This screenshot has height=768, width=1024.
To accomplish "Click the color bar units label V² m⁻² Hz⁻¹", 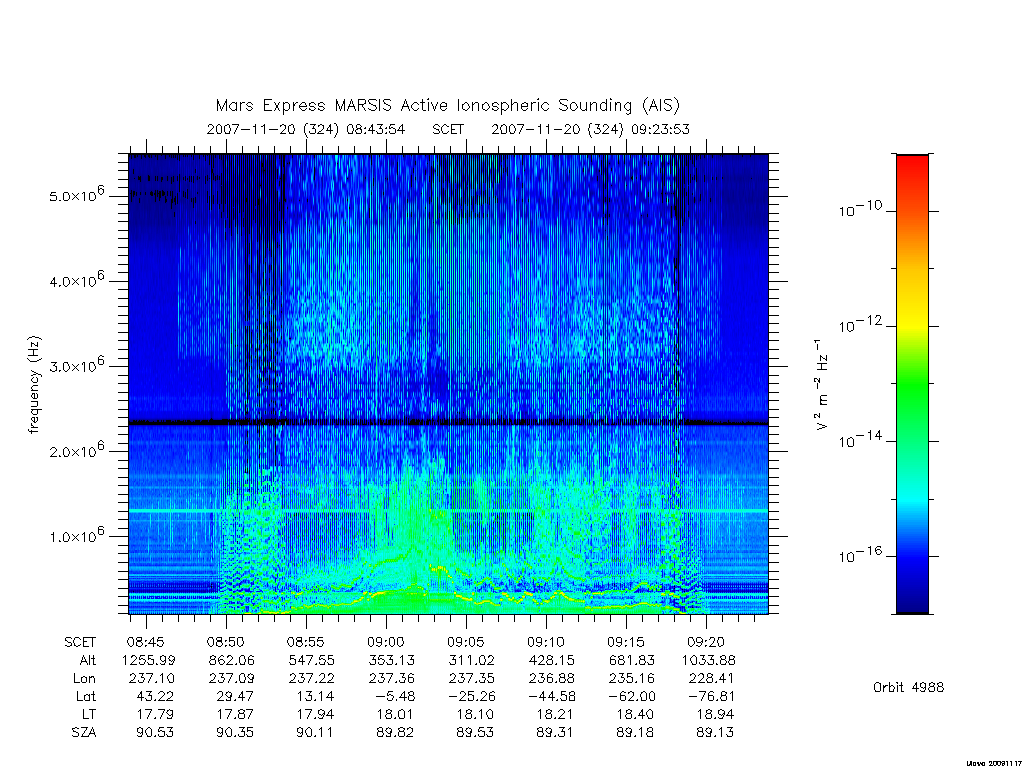I will 822,385.
